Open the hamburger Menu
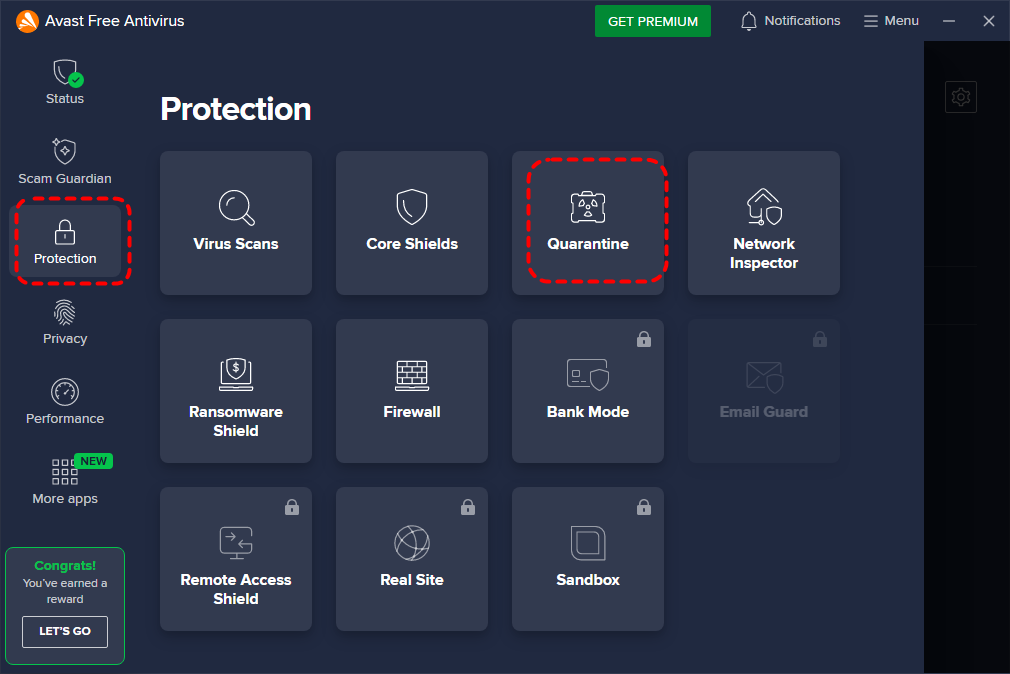 pos(891,21)
